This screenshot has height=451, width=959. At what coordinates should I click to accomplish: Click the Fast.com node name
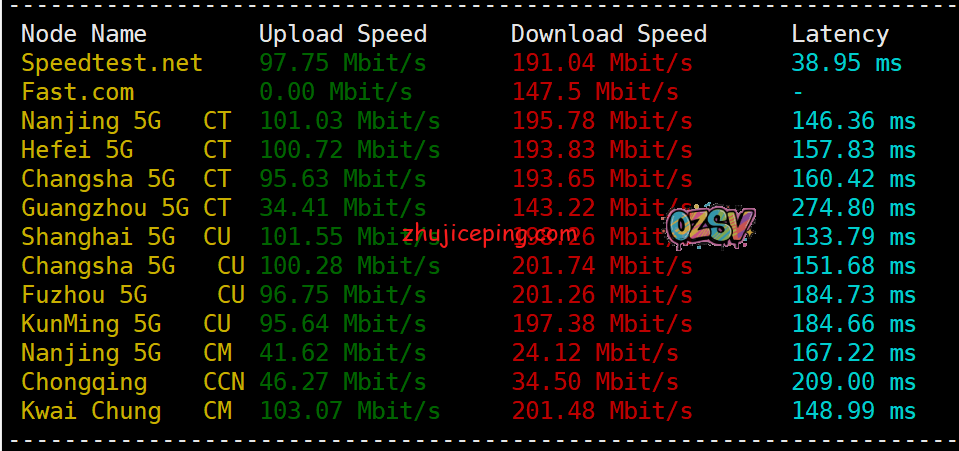[x=78, y=92]
